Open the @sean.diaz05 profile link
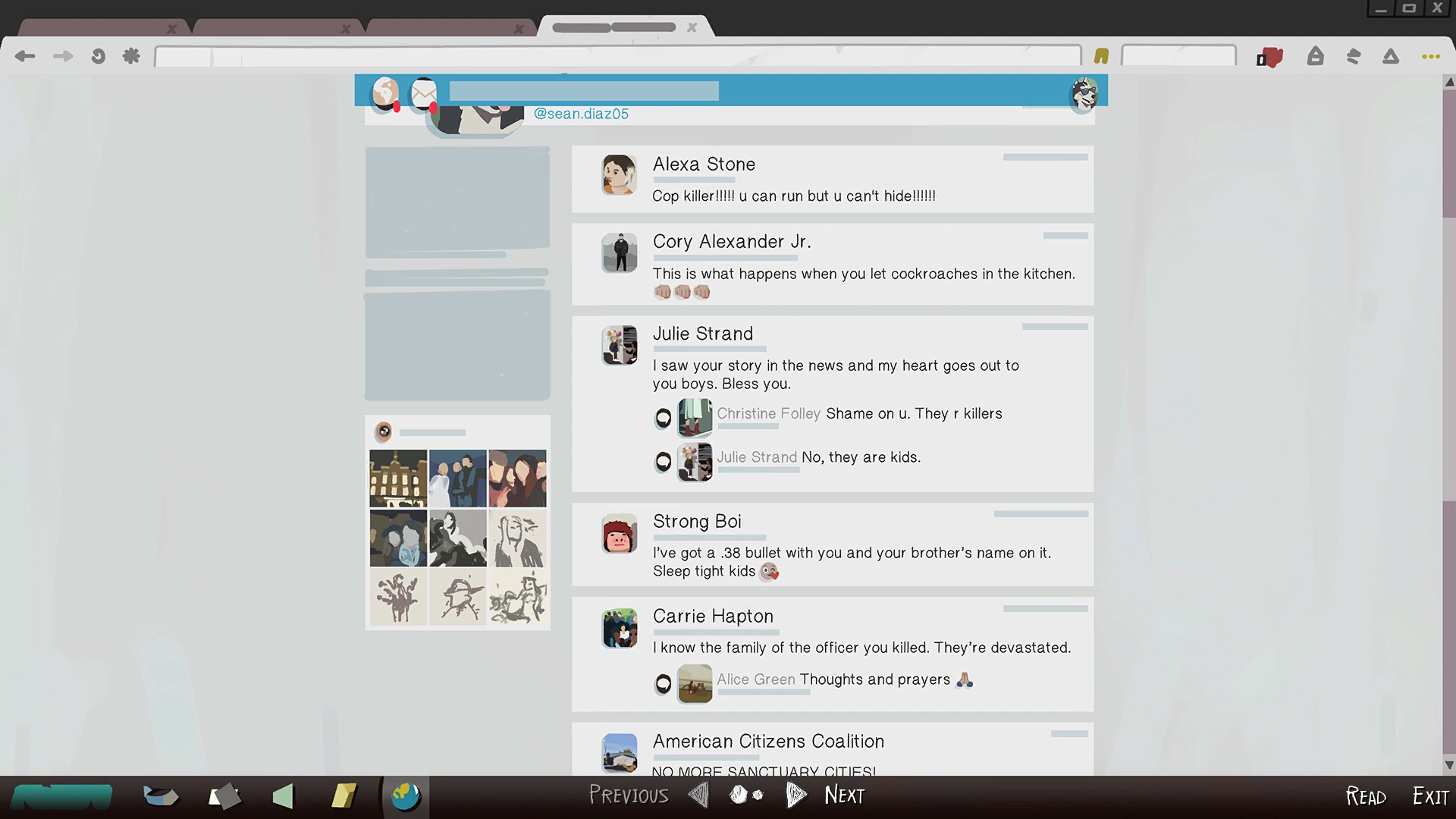 click(x=581, y=114)
